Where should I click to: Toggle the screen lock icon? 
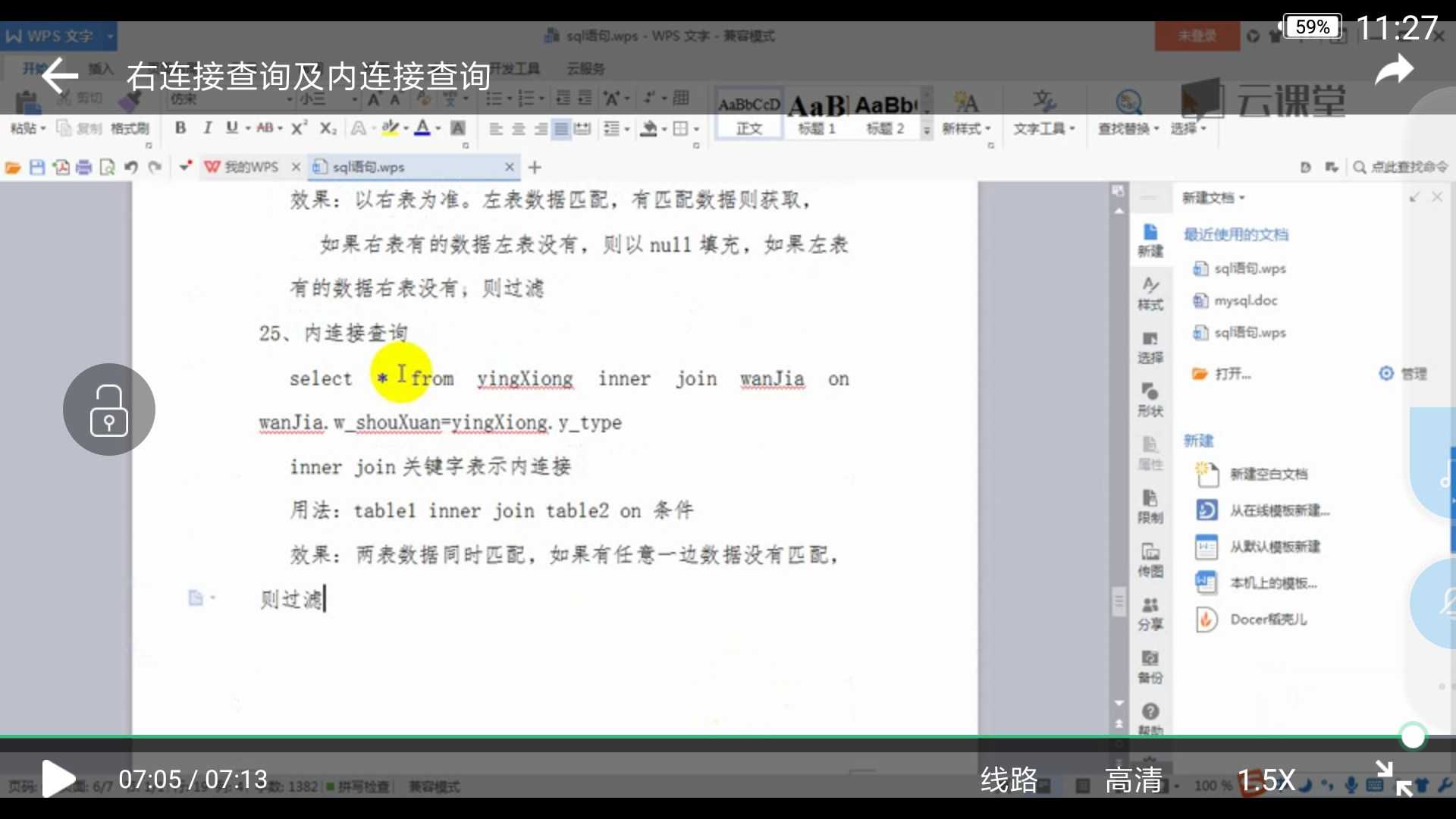109,409
